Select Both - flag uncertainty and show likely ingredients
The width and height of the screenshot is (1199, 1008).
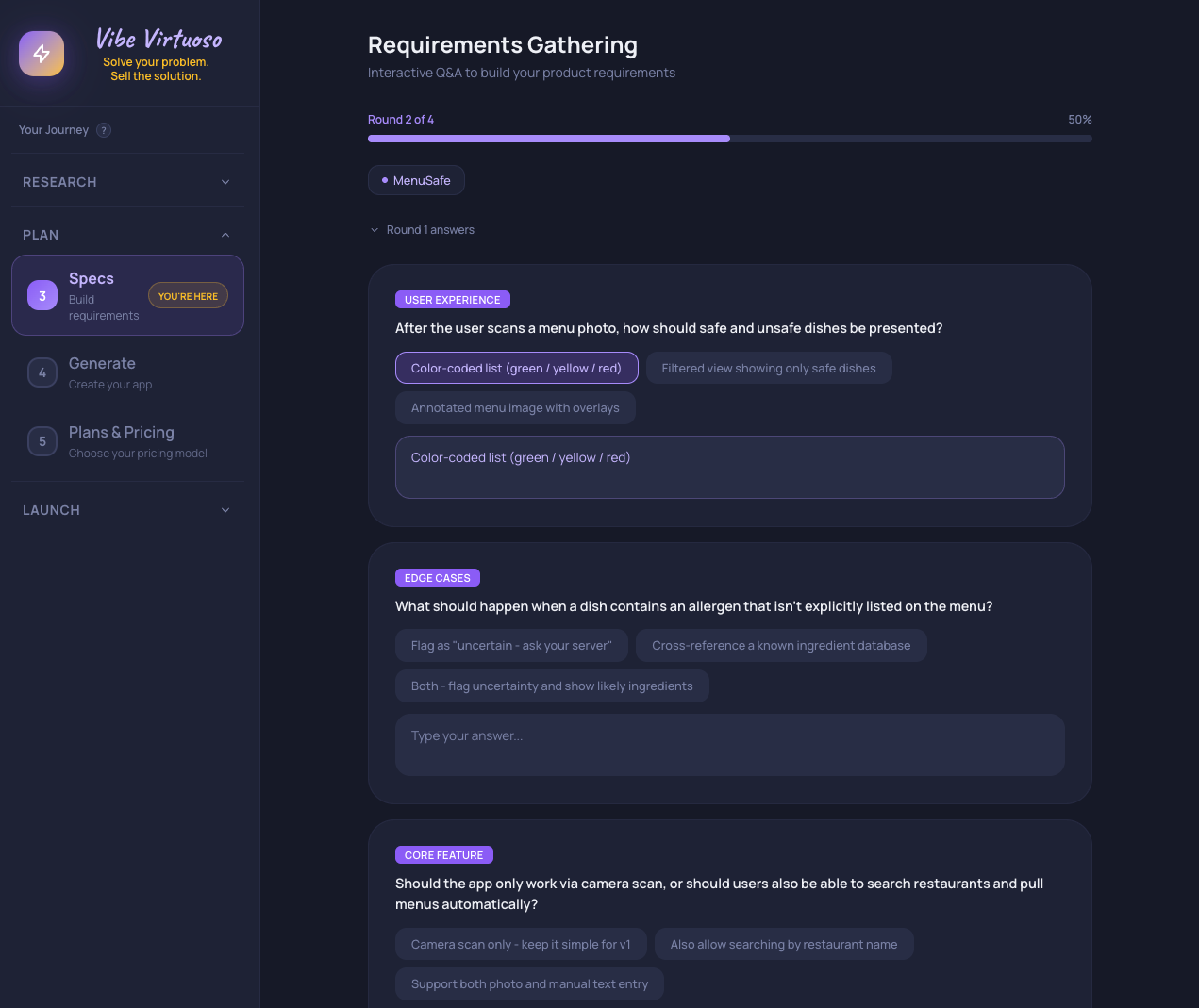[552, 686]
